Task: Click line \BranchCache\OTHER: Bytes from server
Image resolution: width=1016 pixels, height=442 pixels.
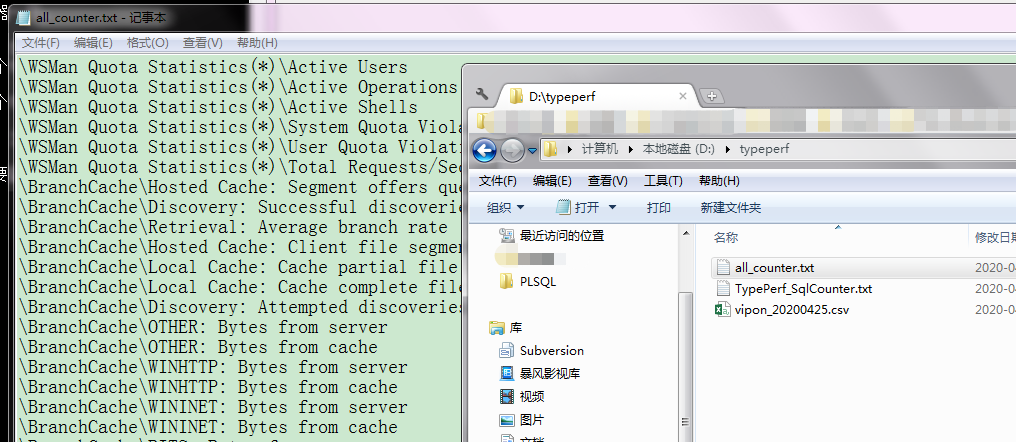Action: point(203,327)
